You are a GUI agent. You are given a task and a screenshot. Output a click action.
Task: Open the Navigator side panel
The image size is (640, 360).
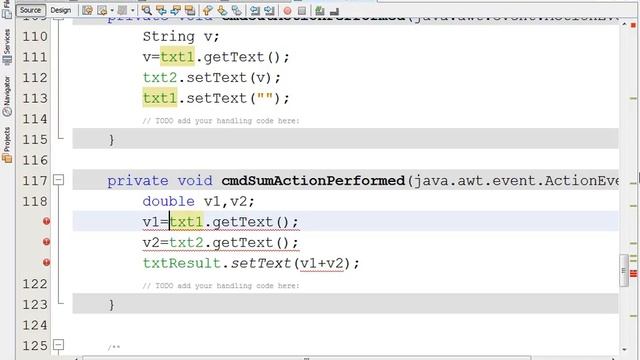click(x=7, y=96)
